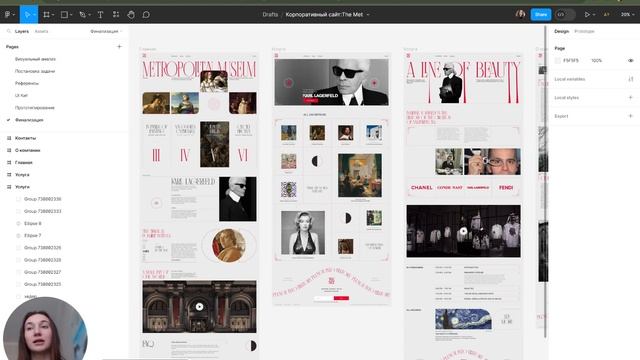Open the Визуальный анализ page
The width and height of the screenshot is (640, 360).
[35, 59]
